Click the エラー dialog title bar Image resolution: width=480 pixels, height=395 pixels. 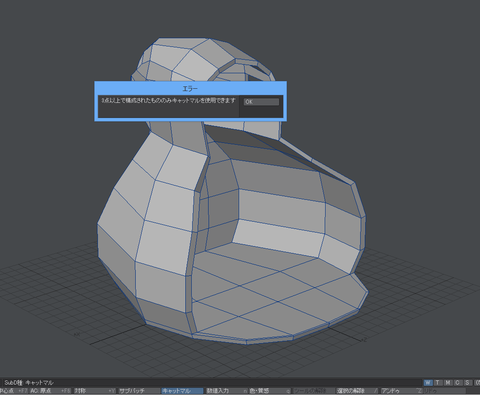(x=190, y=89)
